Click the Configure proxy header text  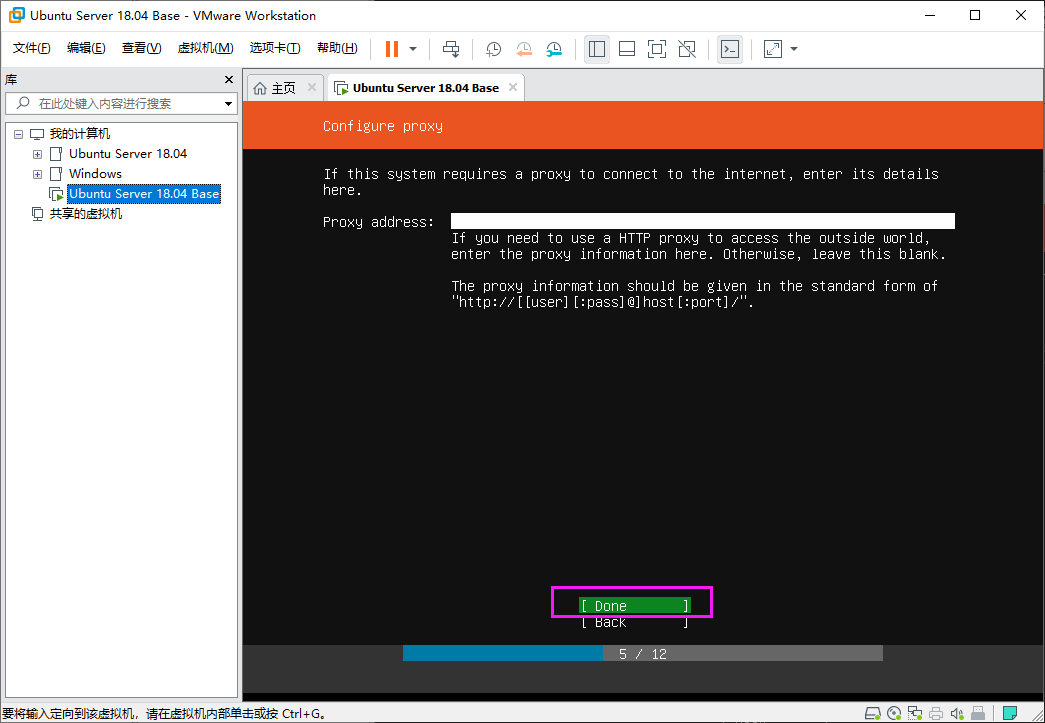coord(383,126)
